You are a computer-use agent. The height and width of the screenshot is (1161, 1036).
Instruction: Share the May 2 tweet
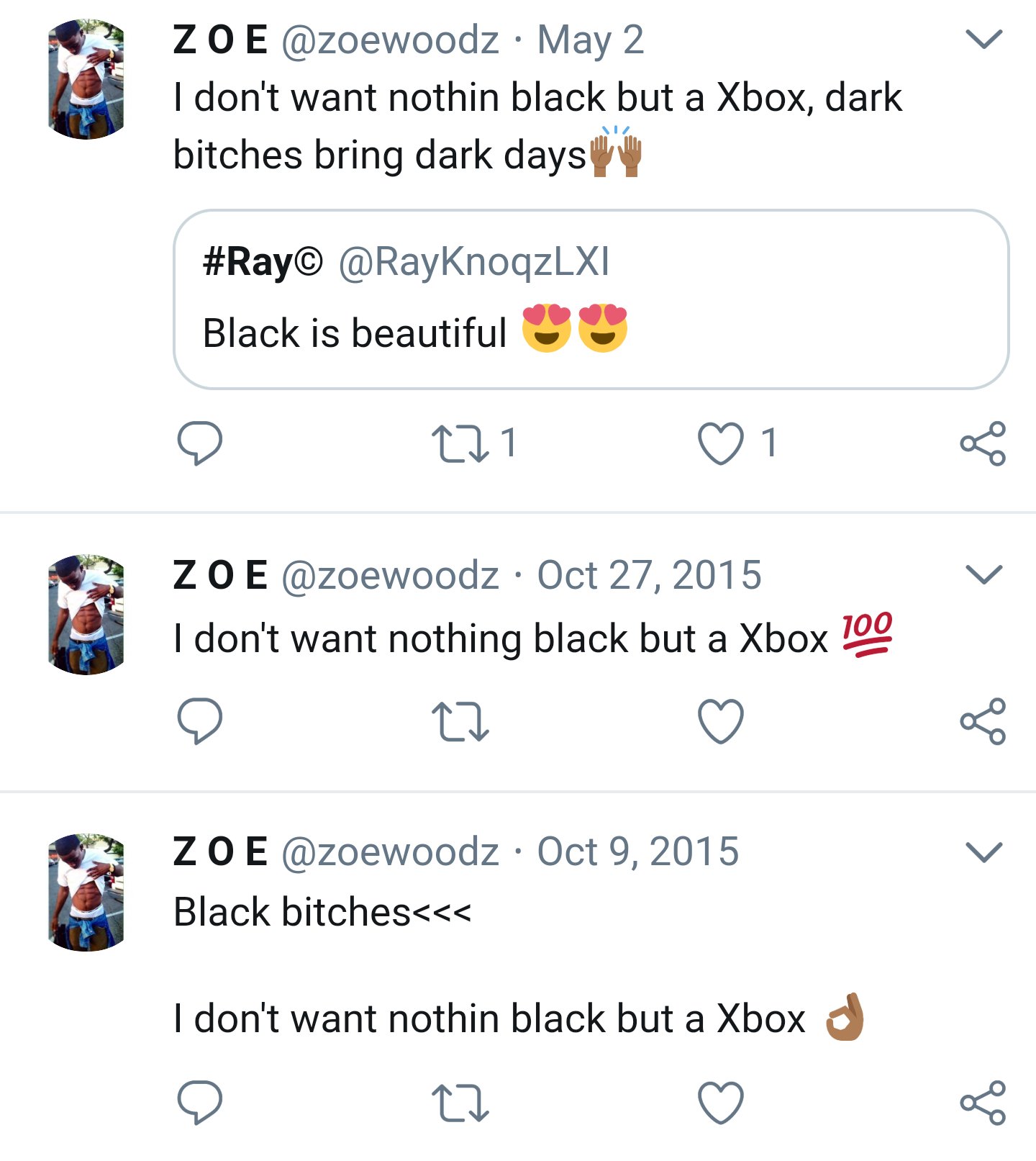coord(982,443)
